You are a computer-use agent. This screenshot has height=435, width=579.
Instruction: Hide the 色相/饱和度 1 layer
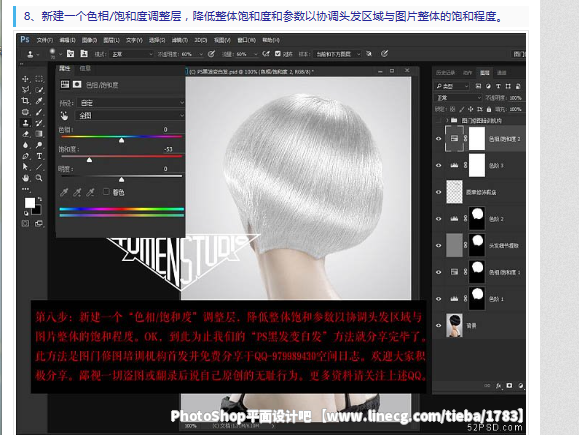439,272
